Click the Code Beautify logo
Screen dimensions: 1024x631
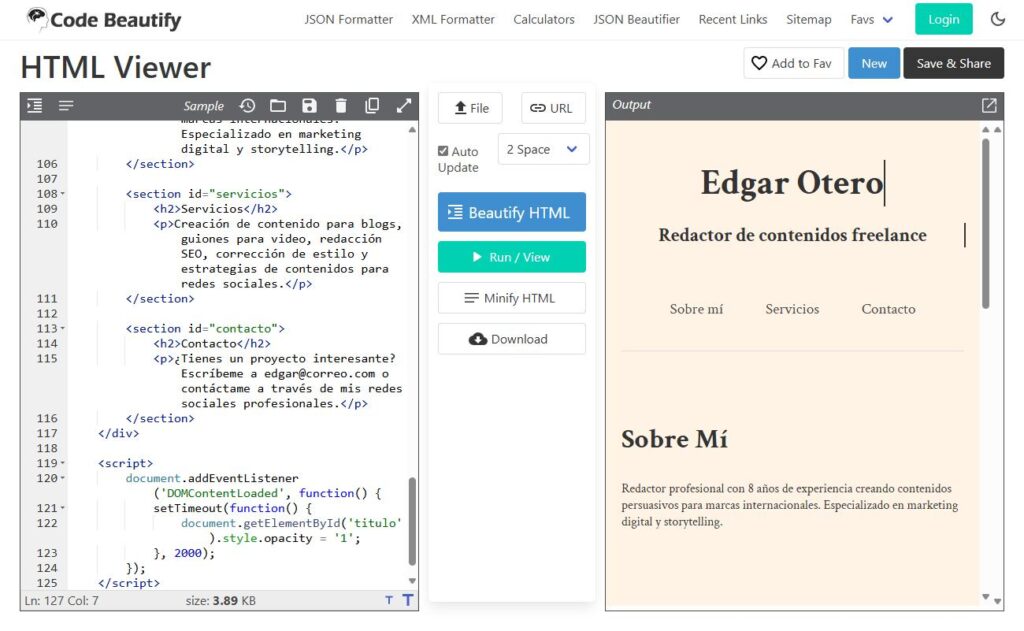(103, 20)
